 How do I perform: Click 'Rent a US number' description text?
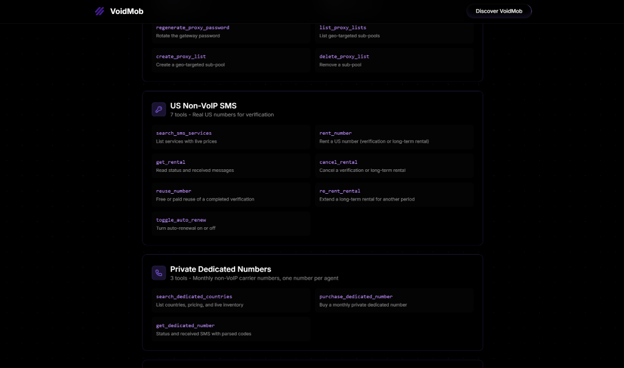click(374, 142)
